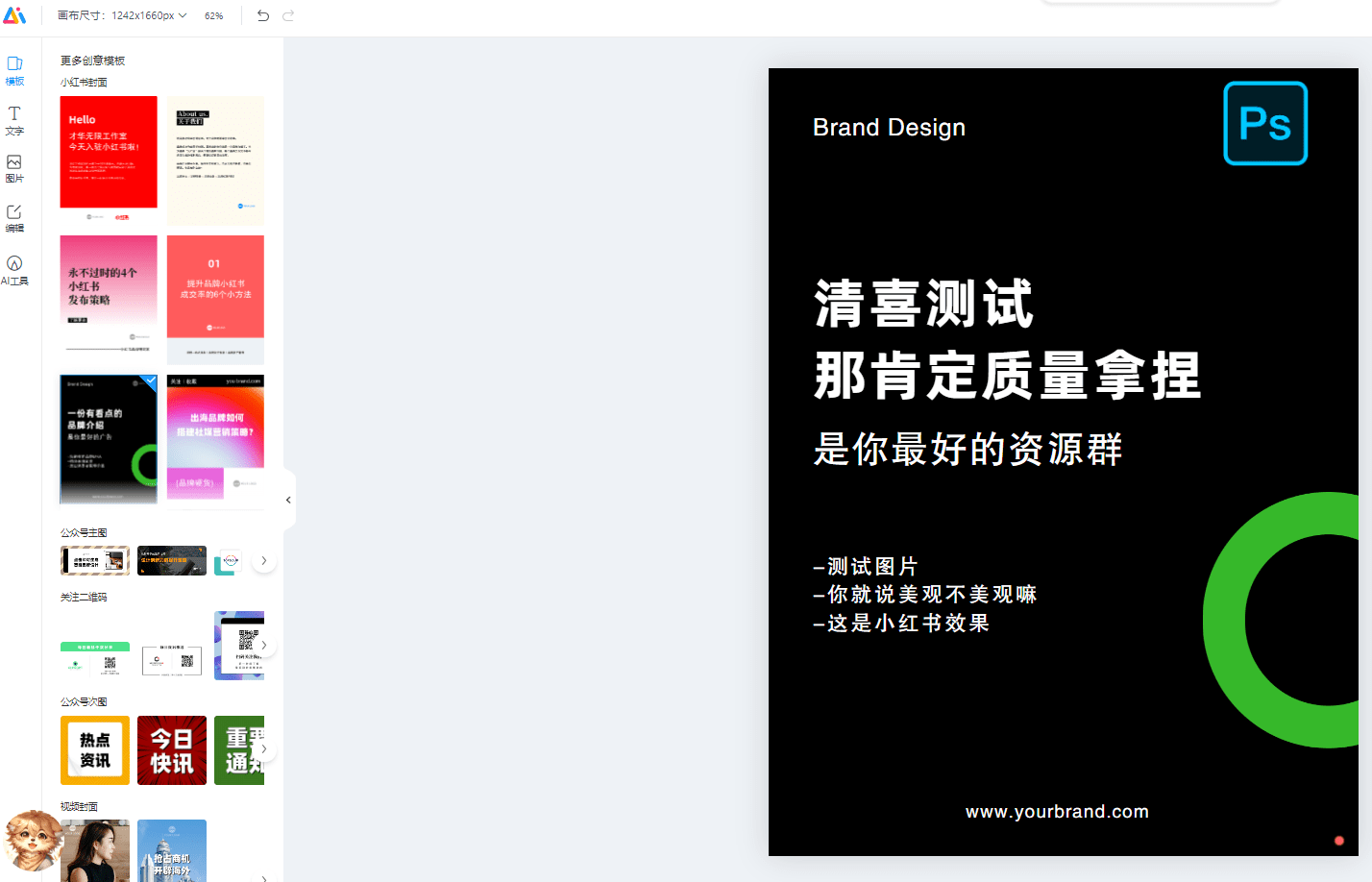1372x882 pixels.
Task: Click the red status dot on canvas corner
Action: pyautogui.click(x=1339, y=840)
